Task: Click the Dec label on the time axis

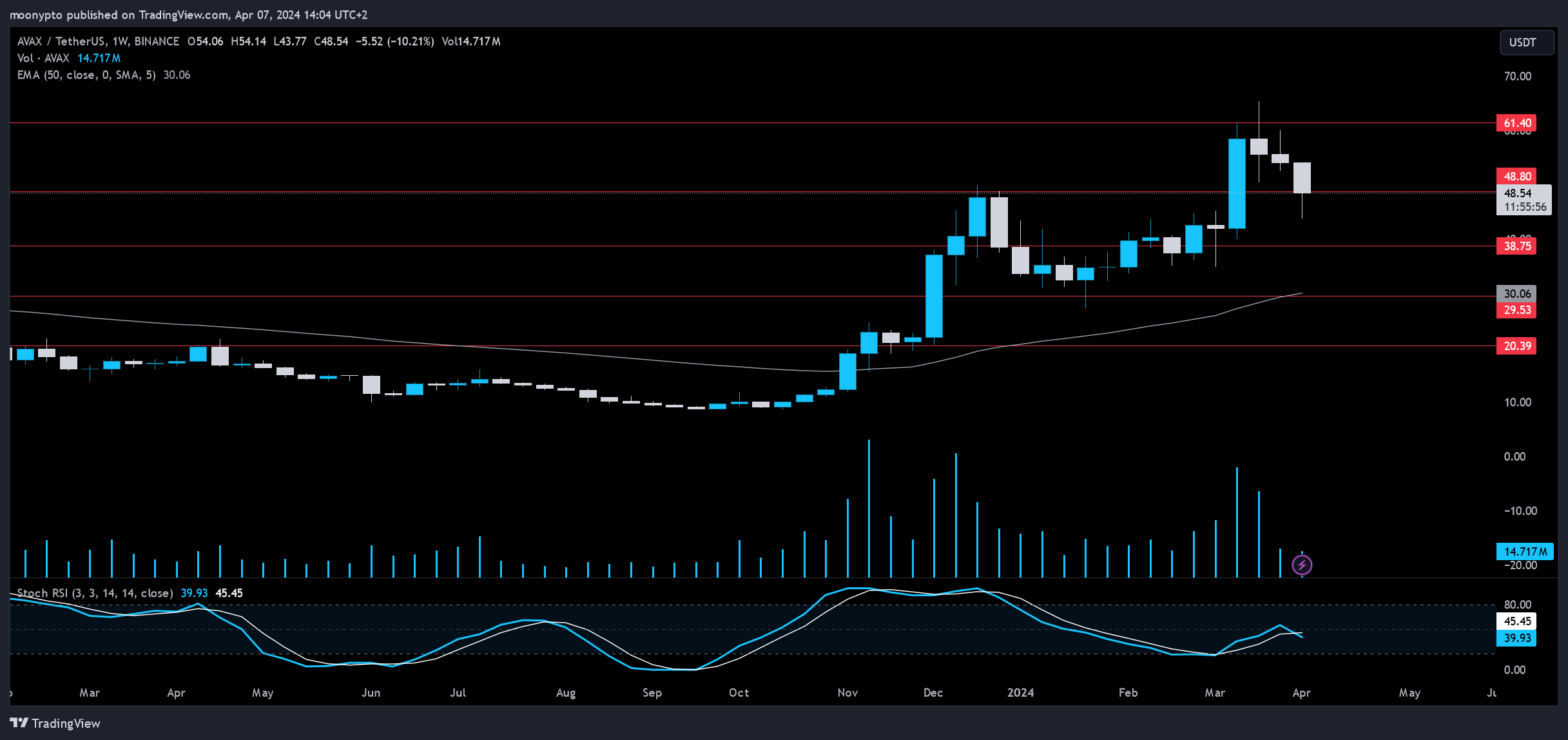Action: 933,693
